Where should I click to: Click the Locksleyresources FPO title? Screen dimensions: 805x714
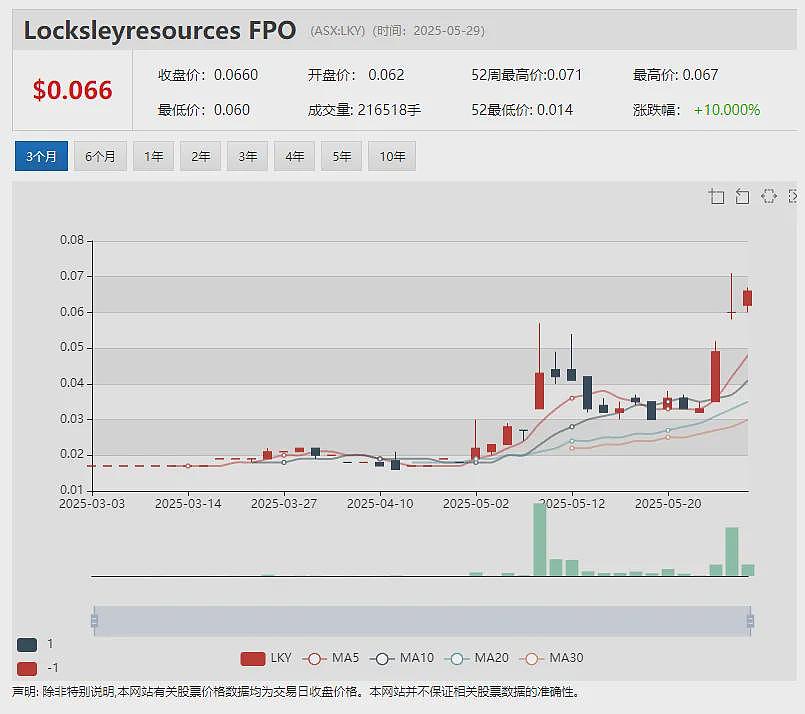point(160,30)
